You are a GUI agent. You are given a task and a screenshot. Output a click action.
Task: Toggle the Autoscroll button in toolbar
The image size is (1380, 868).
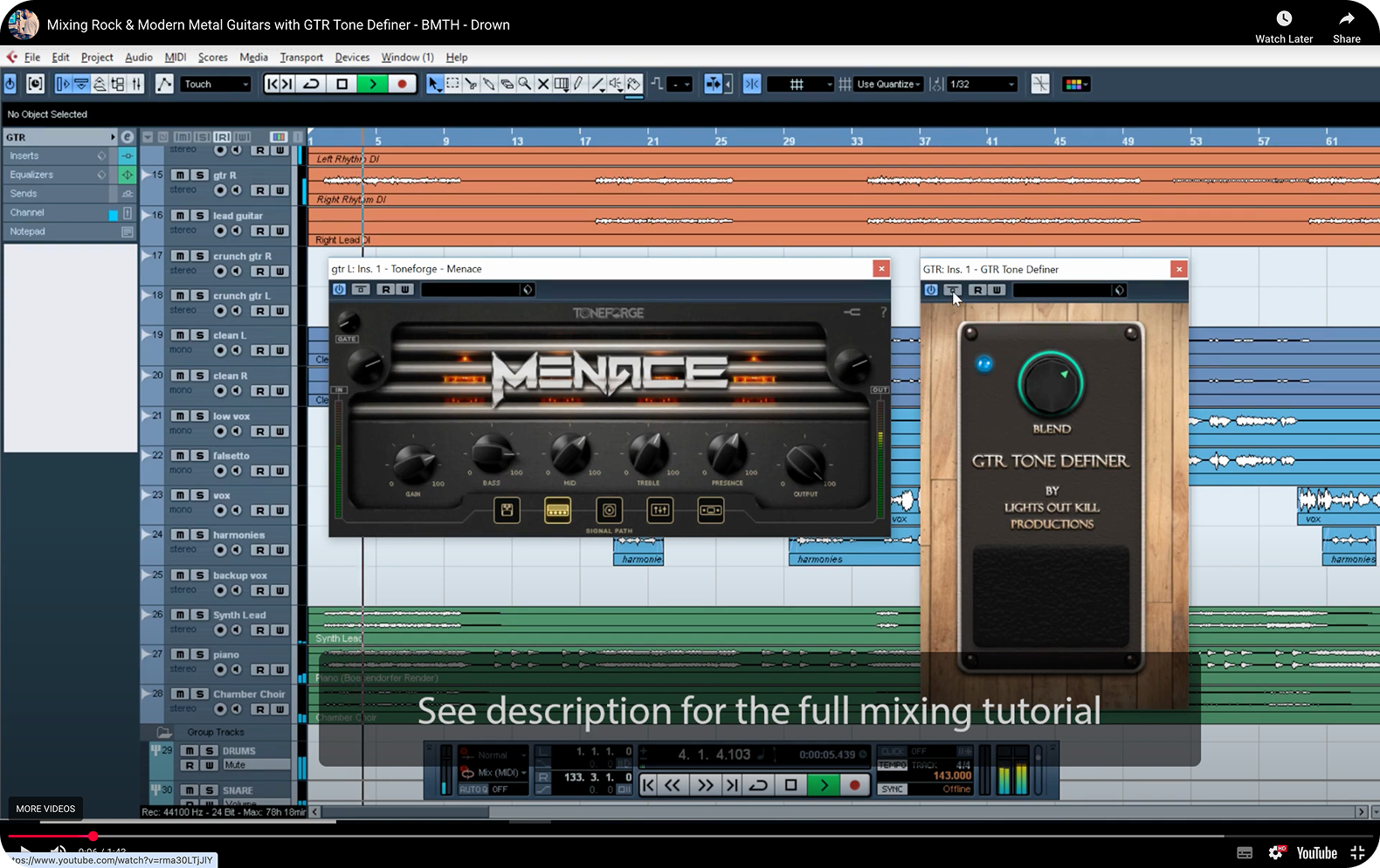pos(714,84)
